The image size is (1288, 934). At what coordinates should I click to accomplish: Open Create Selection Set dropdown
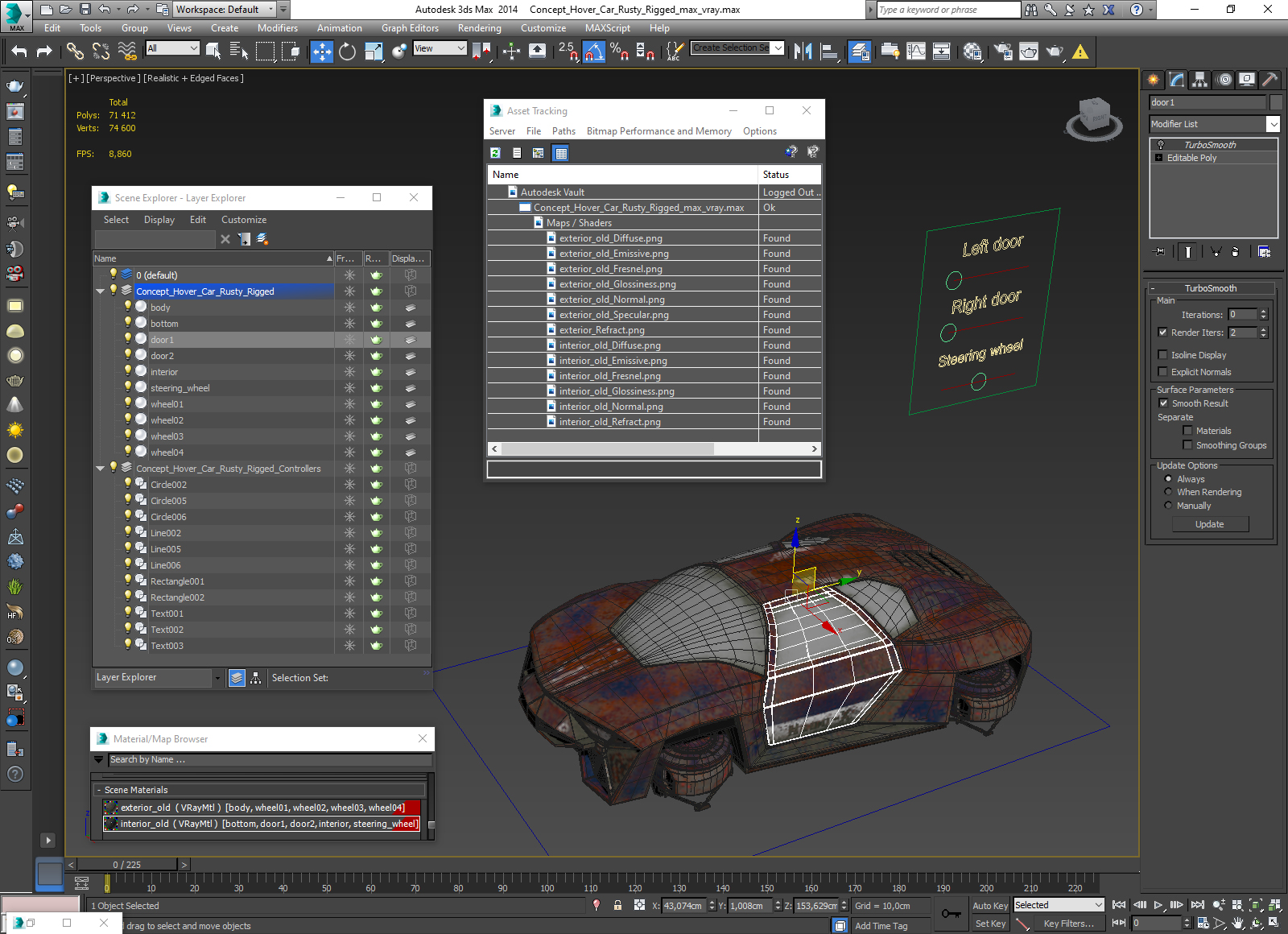point(737,48)
